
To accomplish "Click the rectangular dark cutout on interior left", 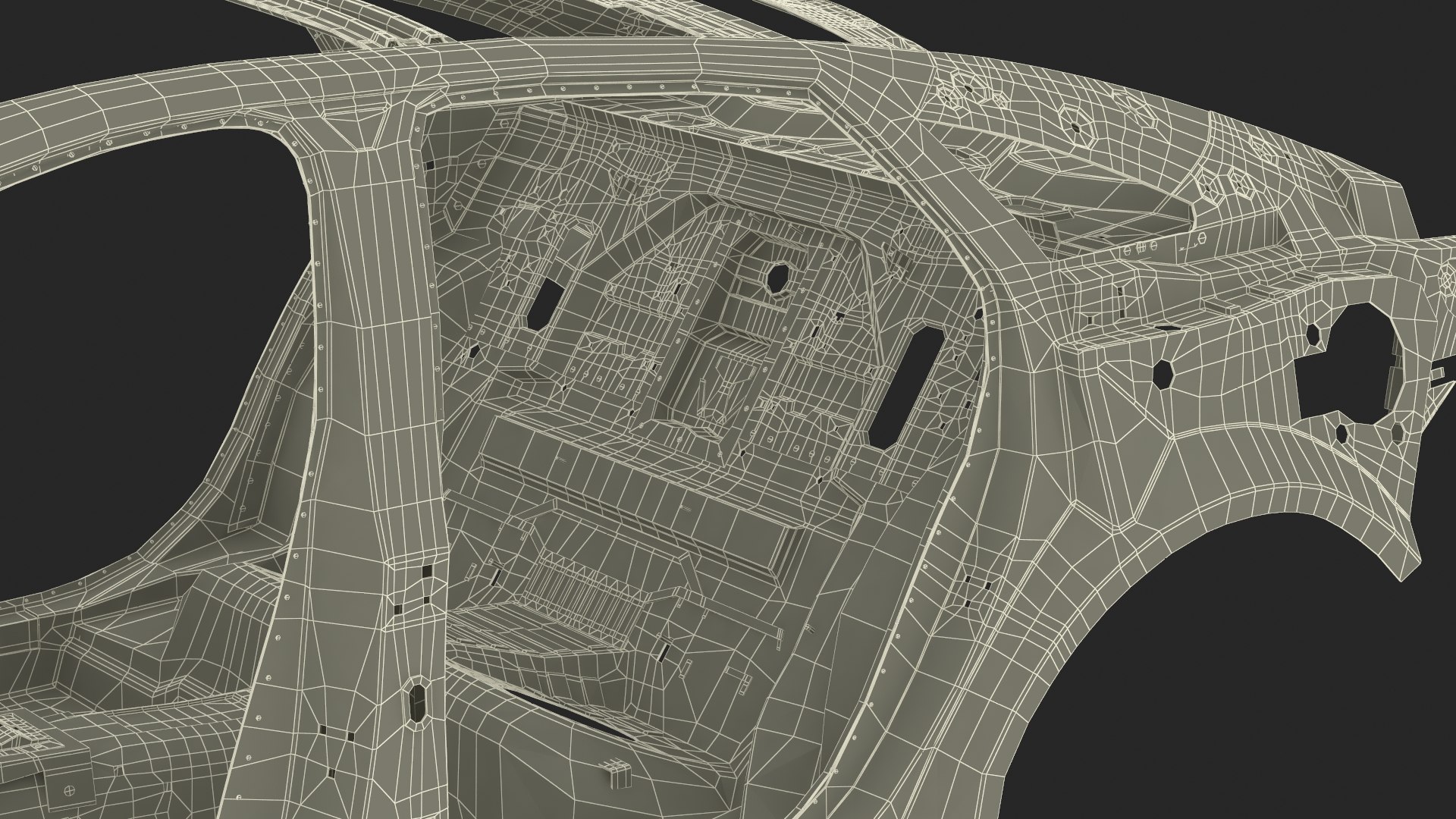I will point(544,303).
